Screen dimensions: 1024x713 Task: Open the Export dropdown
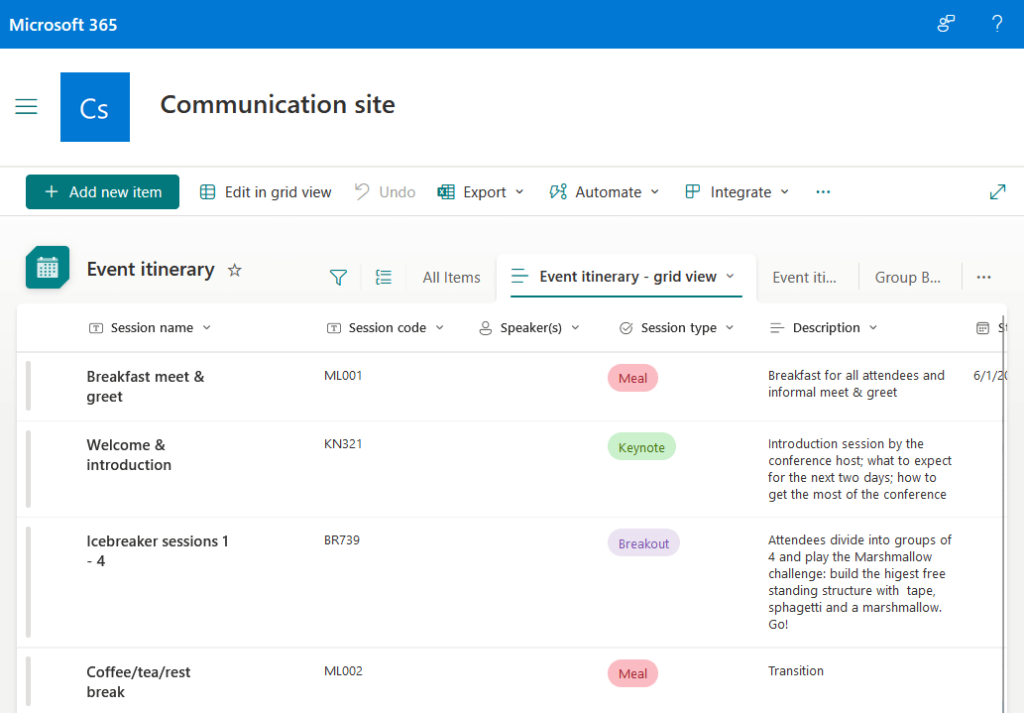tap(481, 192)
